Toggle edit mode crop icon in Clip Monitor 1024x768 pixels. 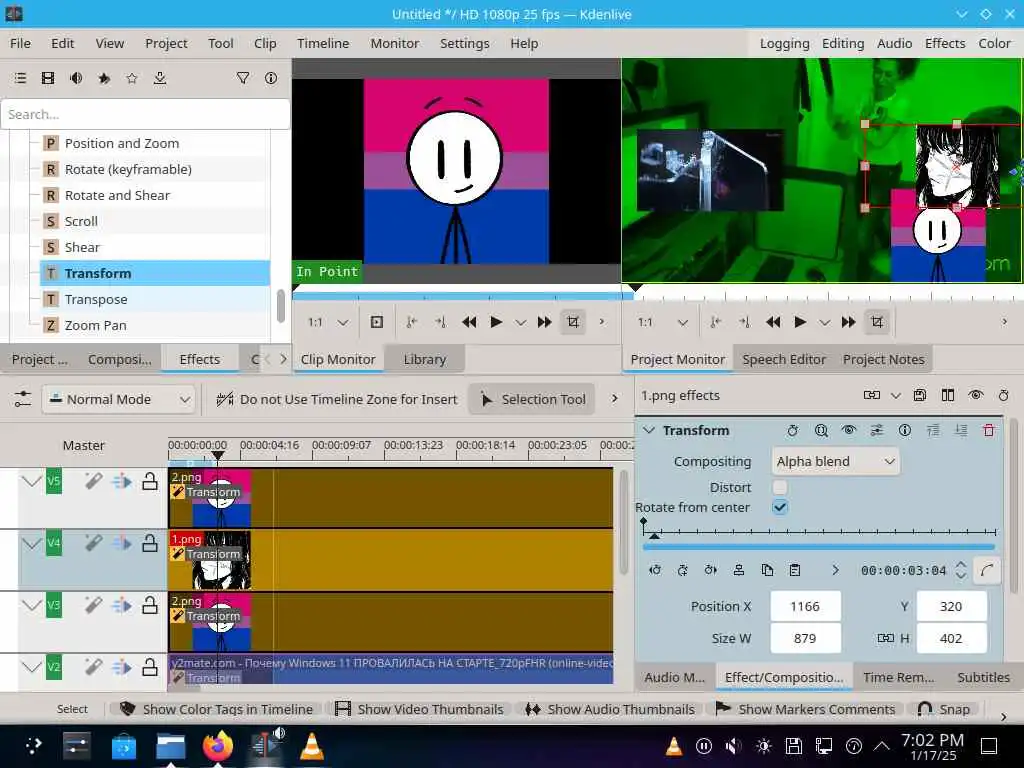click(573, 322)
